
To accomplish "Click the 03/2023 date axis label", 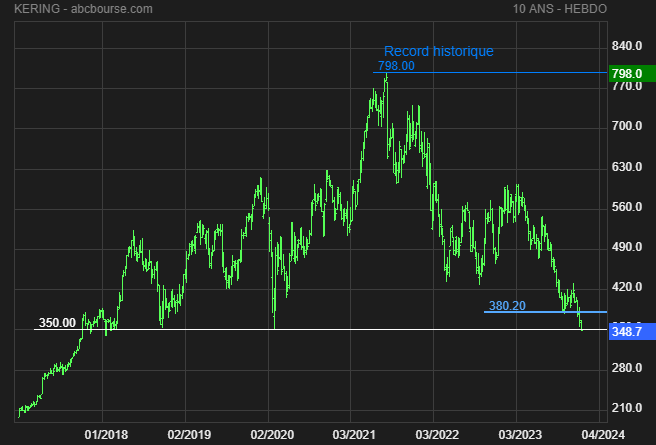I will 520,435.
